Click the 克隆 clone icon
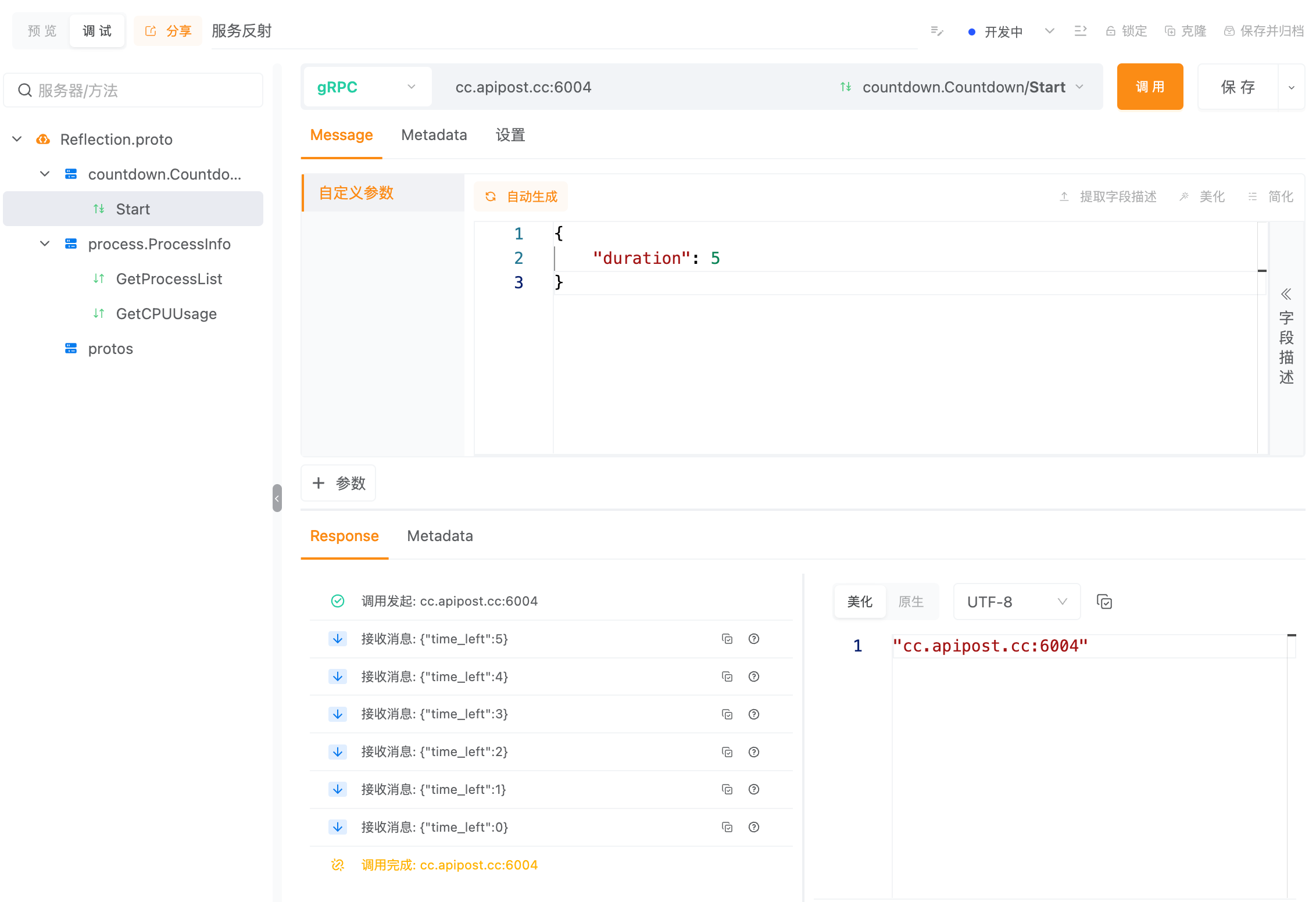Screen dimensions: 1316x902 coord(1170,31)
